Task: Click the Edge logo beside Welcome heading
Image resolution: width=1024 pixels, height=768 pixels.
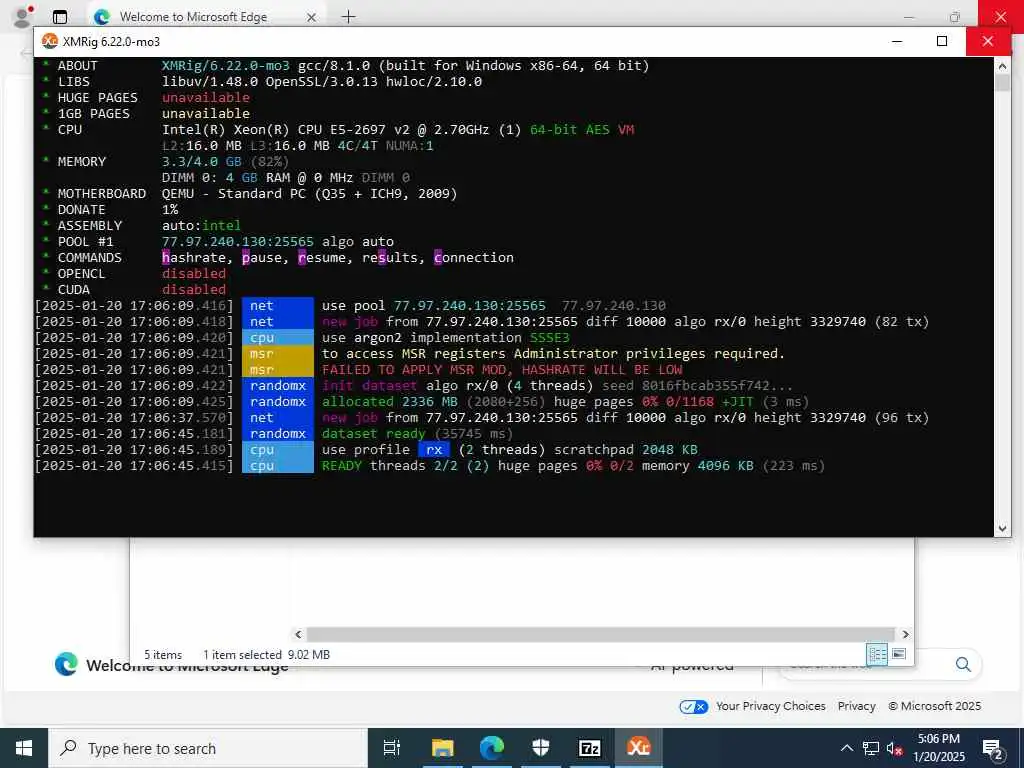Action: [66, 664]
